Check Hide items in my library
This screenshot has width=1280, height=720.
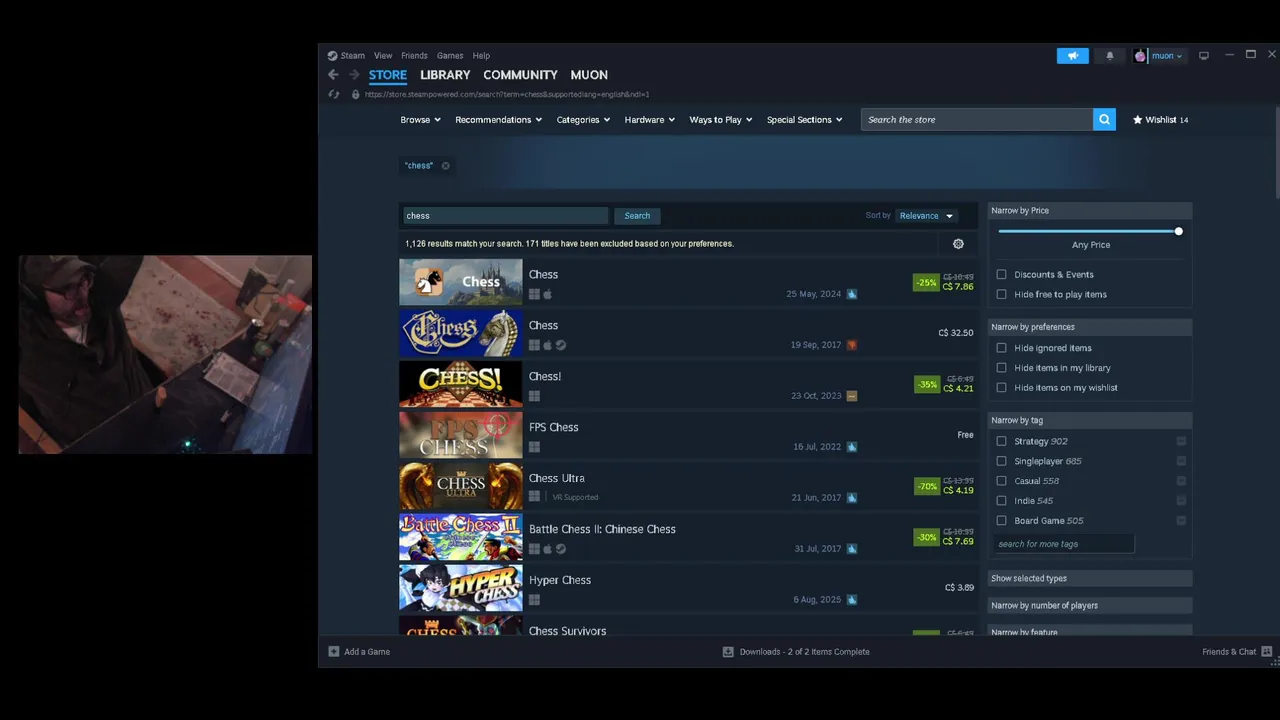[1001, 368]
